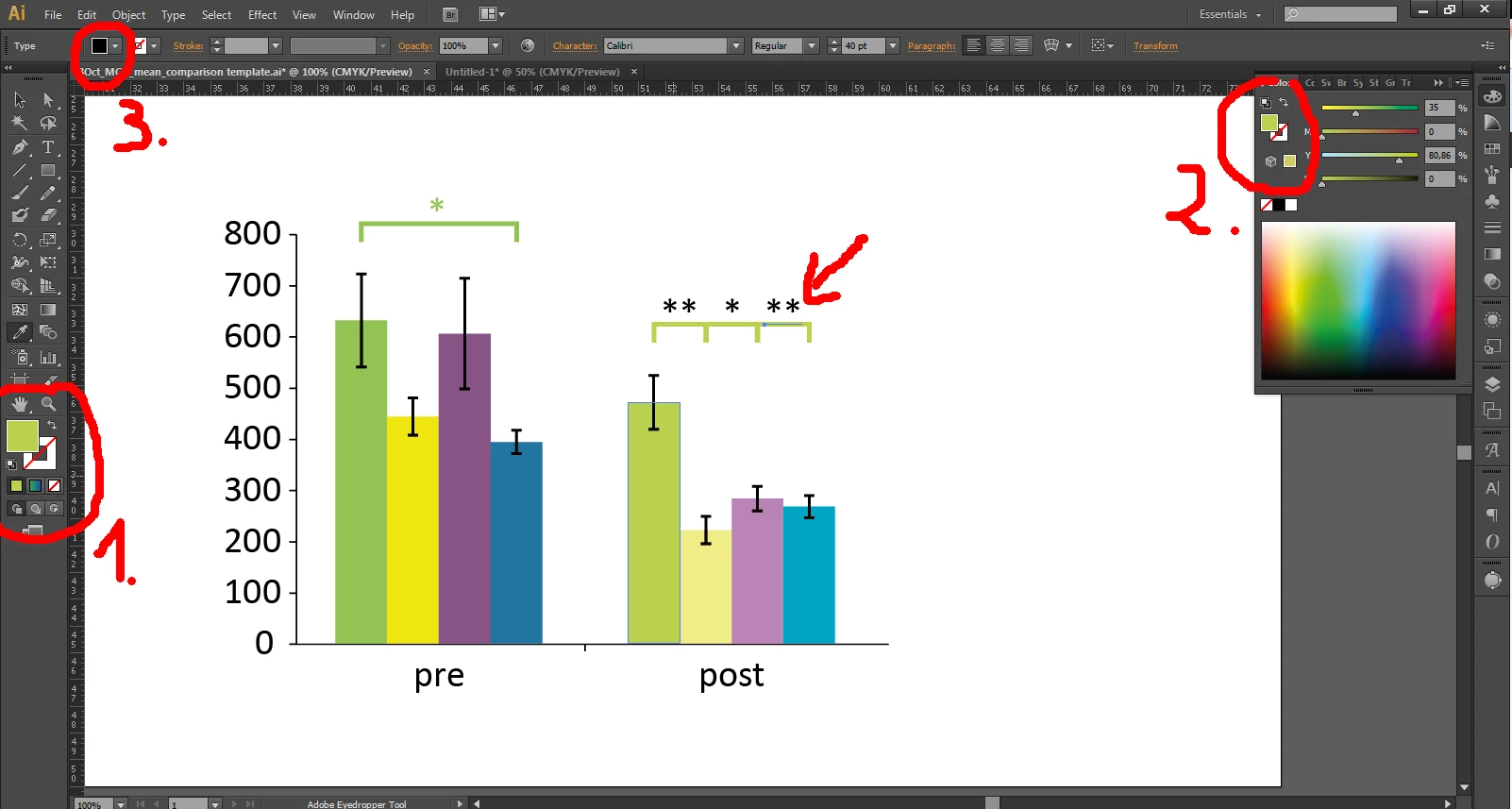Viewport: 1512px width, 809px height.
Task: Select the Gradient tool in toolbox
Action: tap(48, 309)
